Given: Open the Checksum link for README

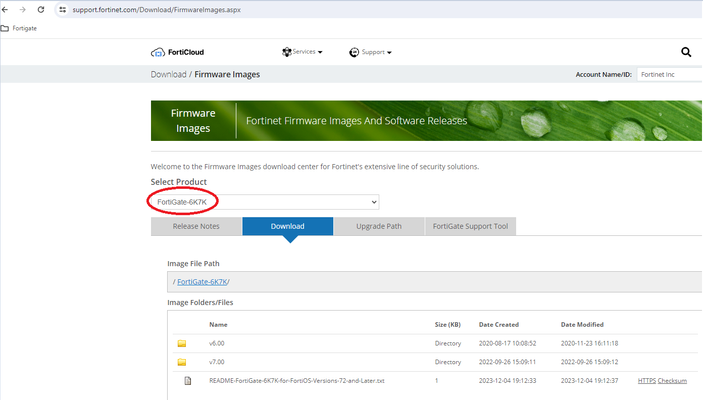Looking at the screenshot, I should click(x=672, y=381).
